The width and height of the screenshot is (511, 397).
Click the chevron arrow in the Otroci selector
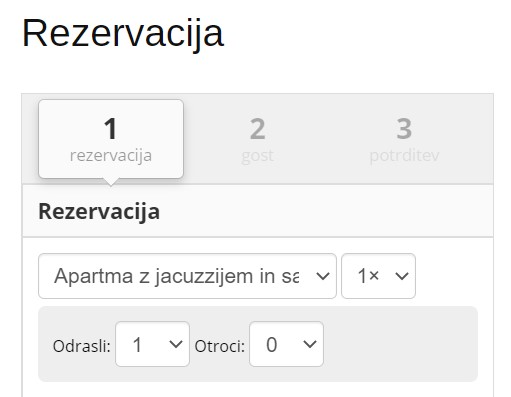pos(310,344)
